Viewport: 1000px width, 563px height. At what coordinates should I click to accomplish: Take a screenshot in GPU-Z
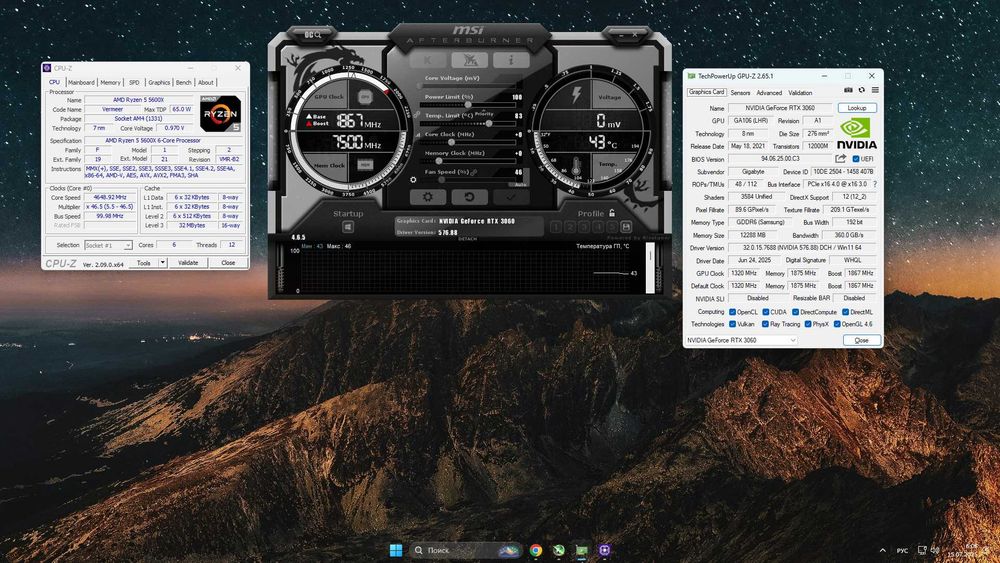click(x=848, y=92)
